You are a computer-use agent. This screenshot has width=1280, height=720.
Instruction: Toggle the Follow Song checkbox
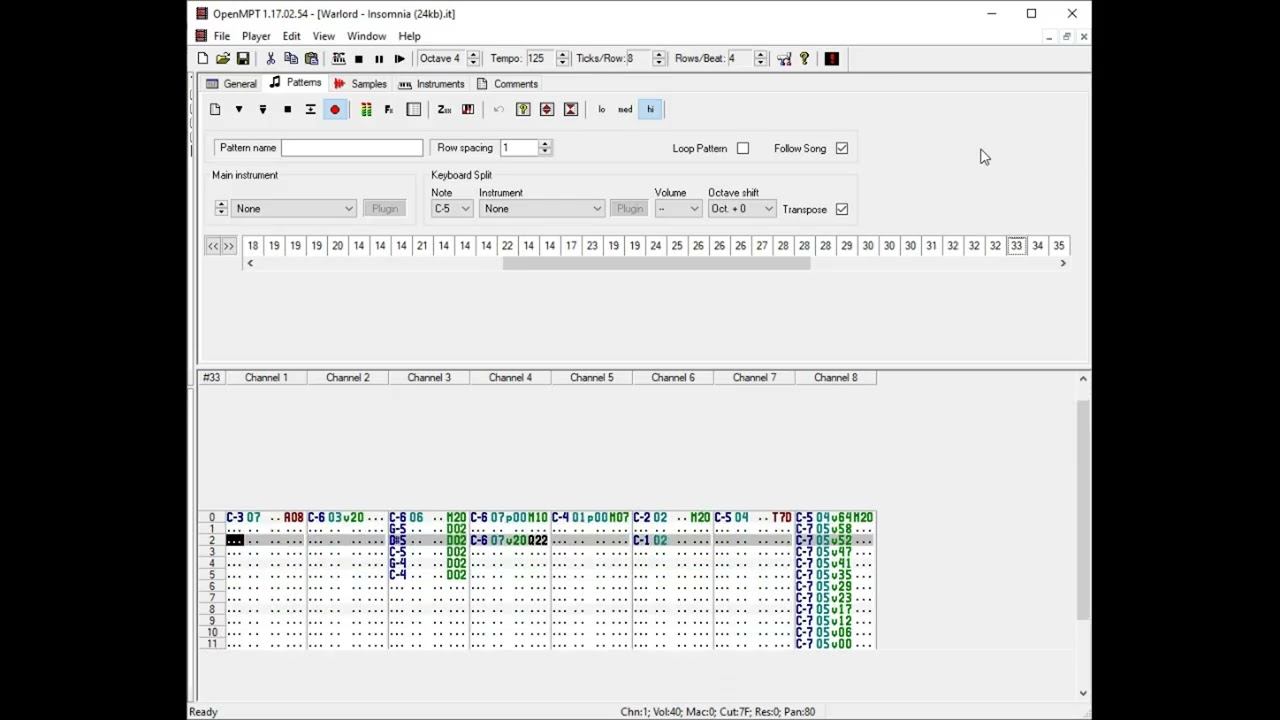(x=842, y=149)
